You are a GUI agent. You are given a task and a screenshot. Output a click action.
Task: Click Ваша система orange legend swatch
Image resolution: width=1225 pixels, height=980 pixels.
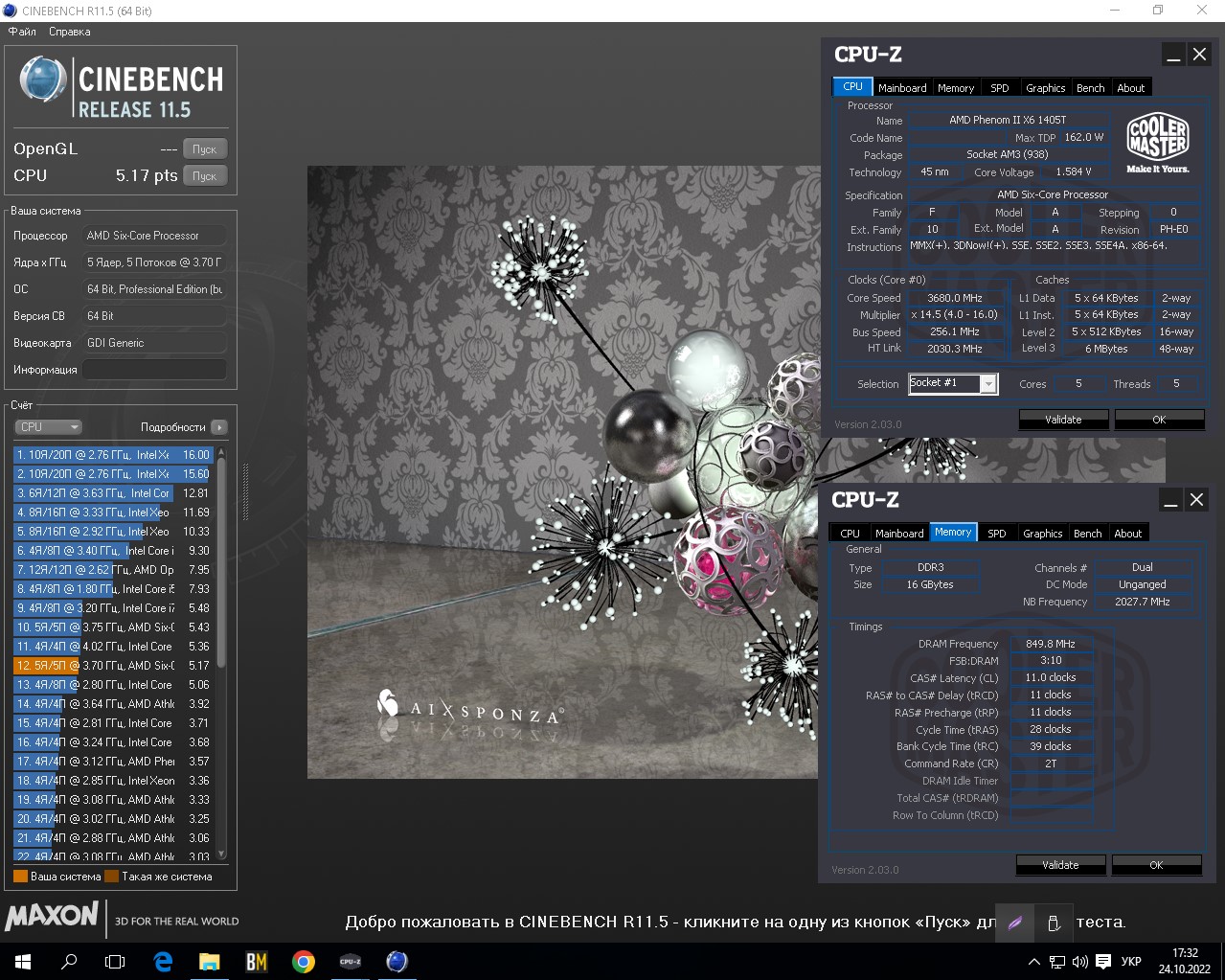(x=20, y=877)
